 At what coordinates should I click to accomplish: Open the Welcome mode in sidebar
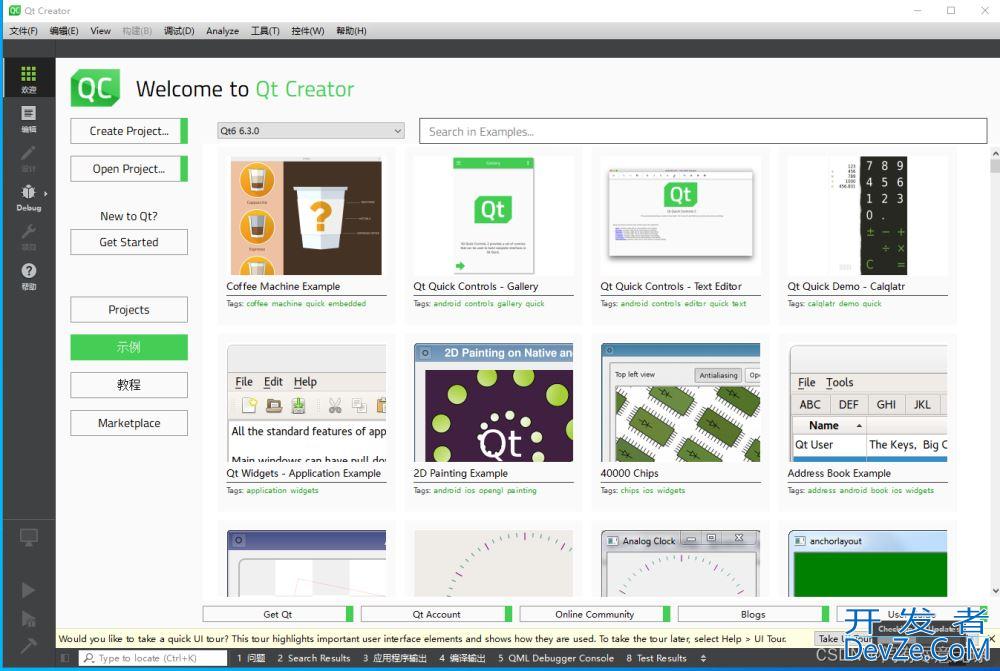(29, 78)
